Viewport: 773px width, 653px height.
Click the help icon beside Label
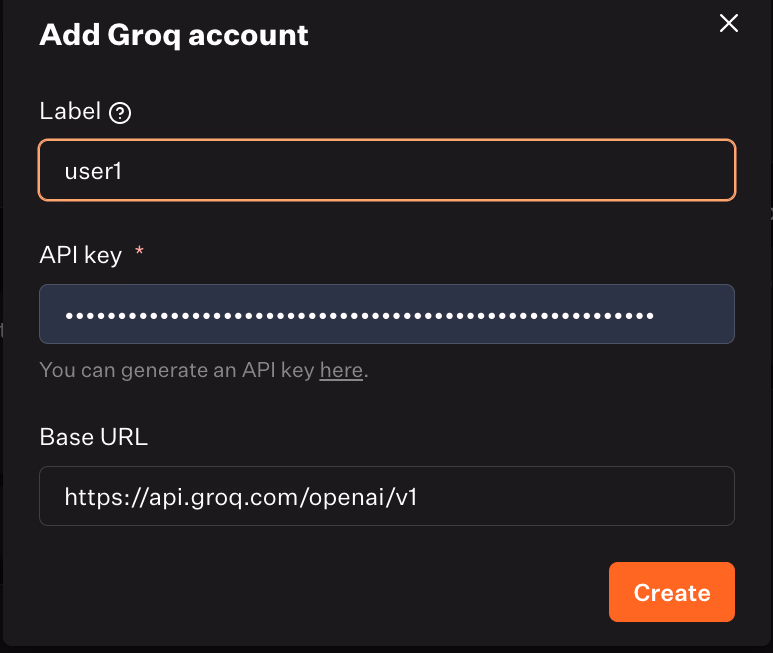coord(120,113)
